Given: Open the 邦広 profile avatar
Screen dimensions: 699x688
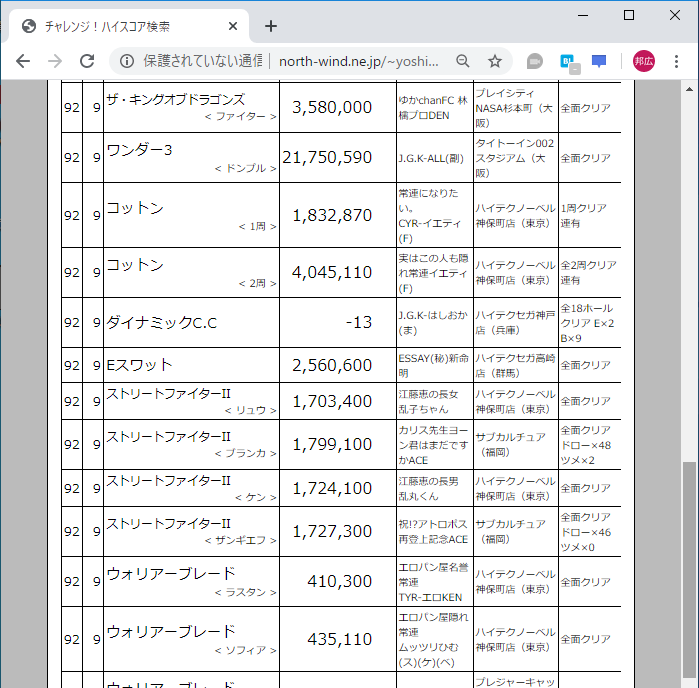Looking at the screenshot, I should pyautogui.click(x=644, y=61).
